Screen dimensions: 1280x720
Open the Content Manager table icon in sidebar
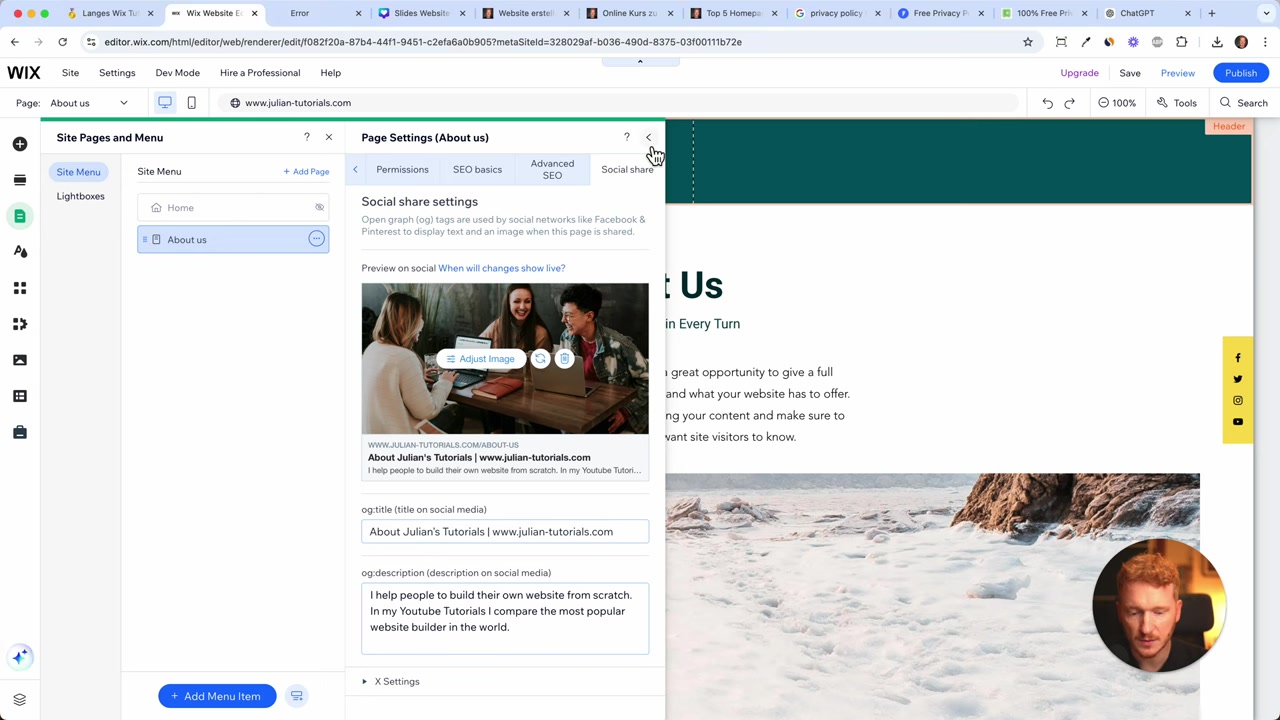coord(20,396)
